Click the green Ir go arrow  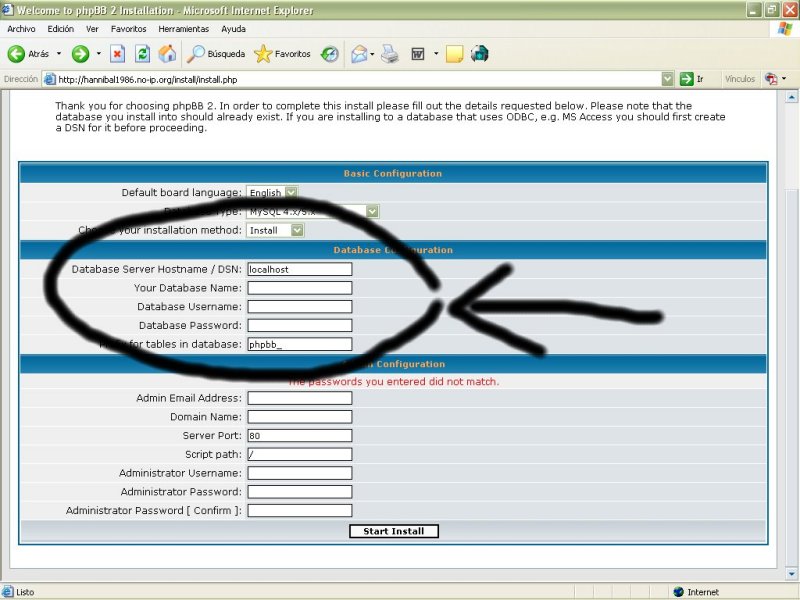[x=687, y=79]
